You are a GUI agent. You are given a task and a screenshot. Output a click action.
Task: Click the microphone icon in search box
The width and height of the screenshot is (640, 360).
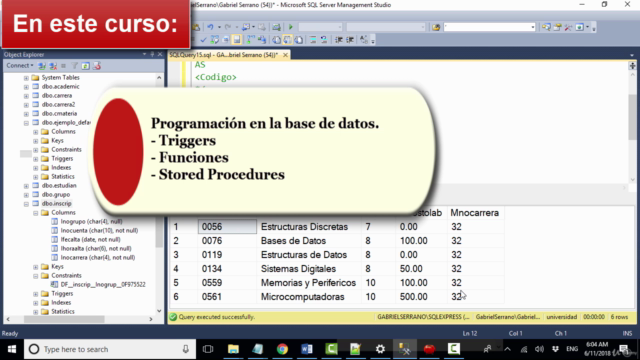[x=185, y=349]
